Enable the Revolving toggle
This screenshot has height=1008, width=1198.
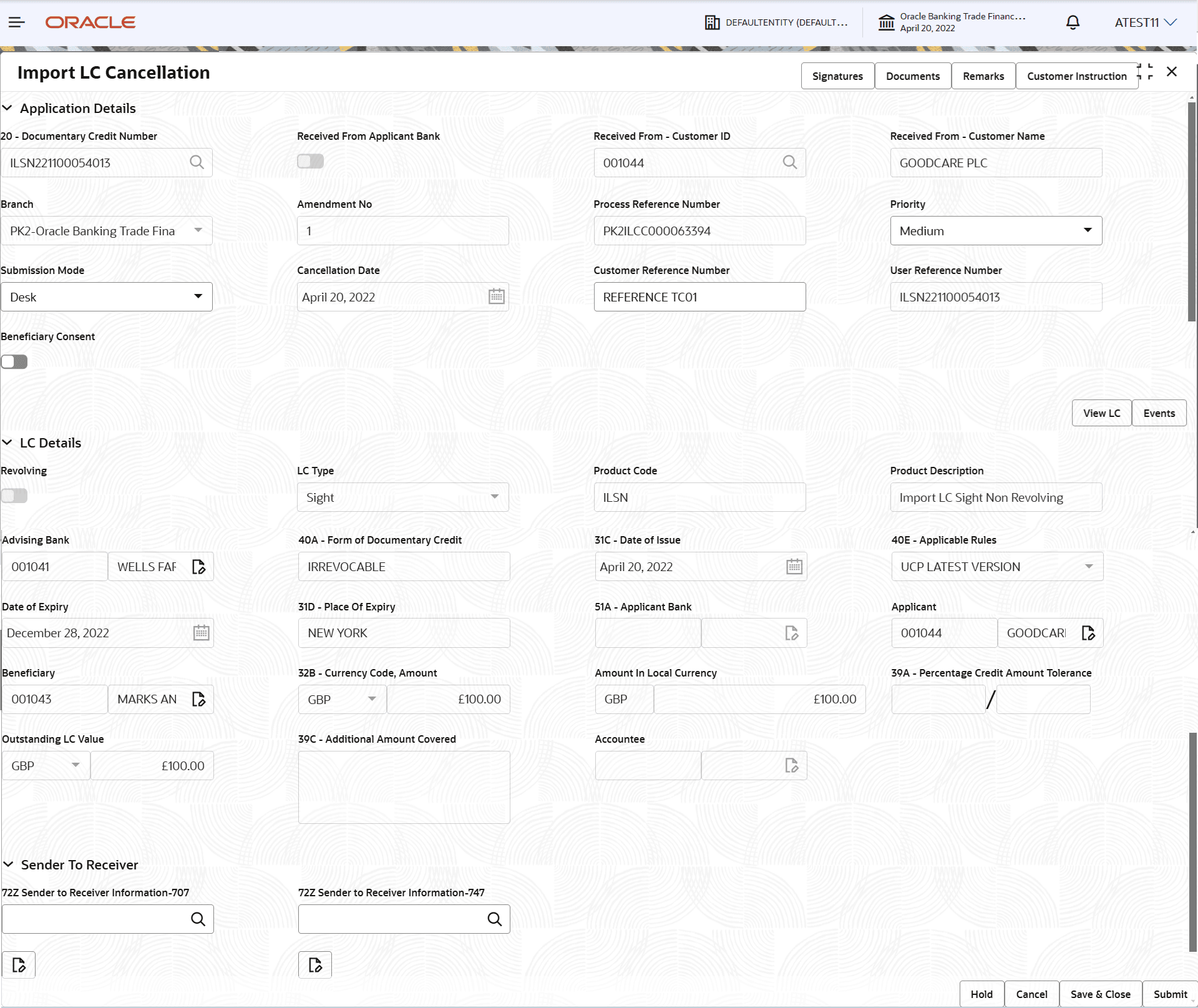coord(14,495)
